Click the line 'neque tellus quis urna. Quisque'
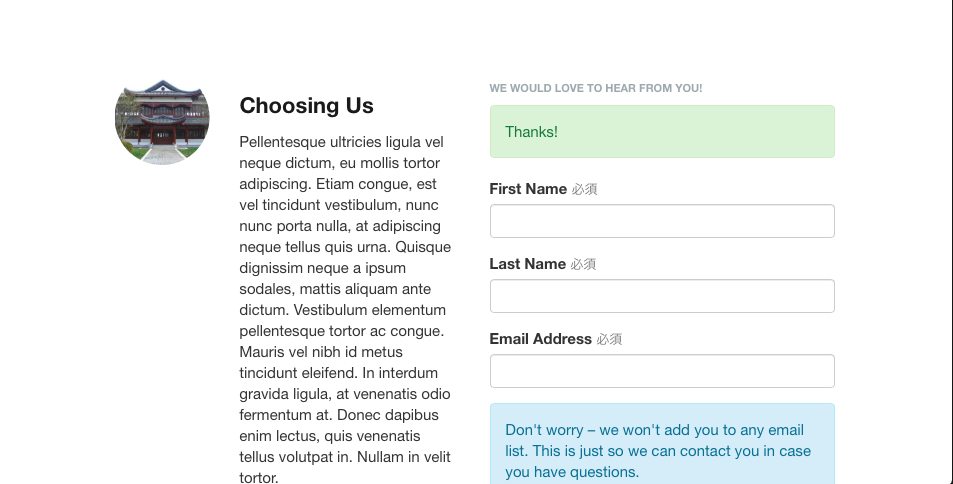 (345, 247)
